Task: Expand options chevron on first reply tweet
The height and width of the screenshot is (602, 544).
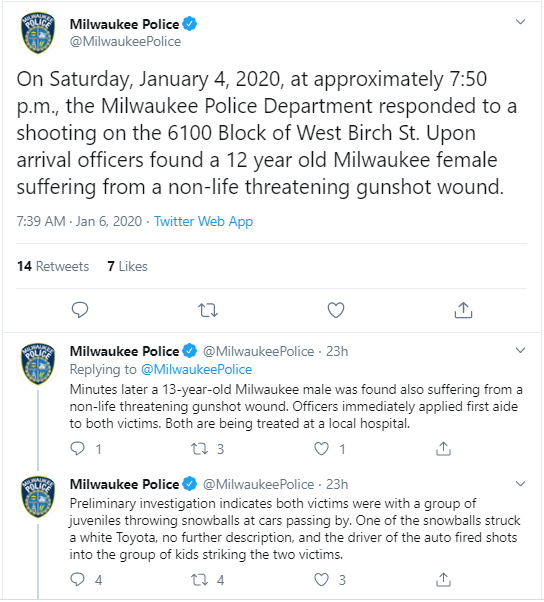Action: click(520, 350)
